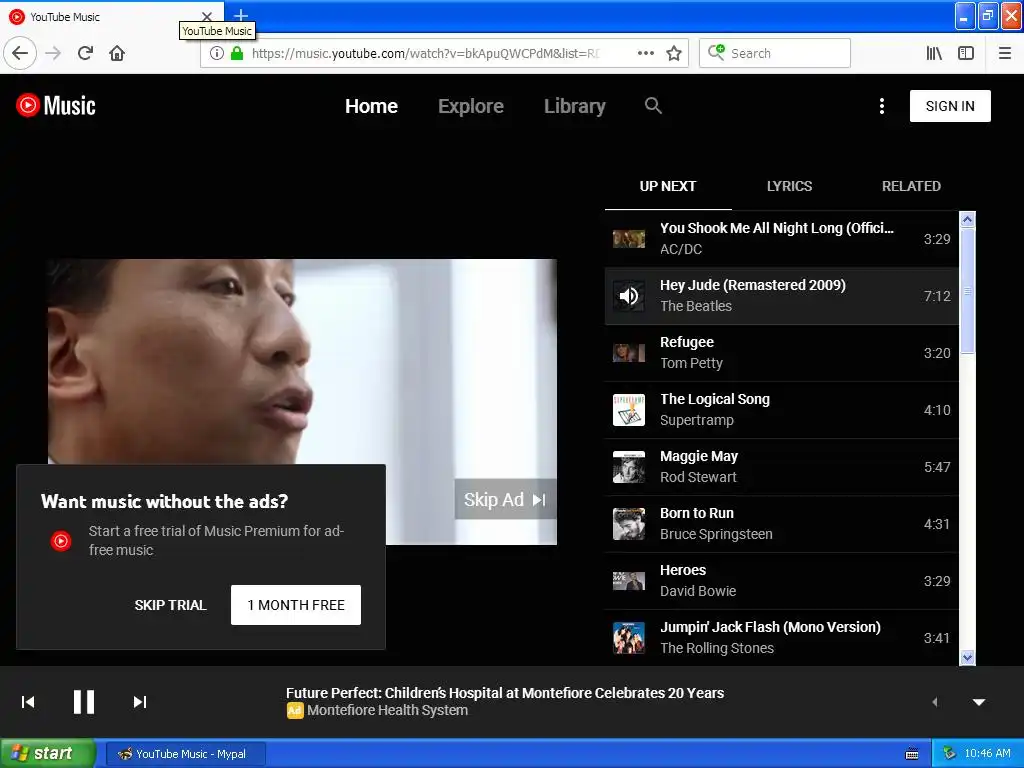Click the David Bowie Heroes thumbnail
Viewport: 1024px width, 768px height.
tap(629, 581)
